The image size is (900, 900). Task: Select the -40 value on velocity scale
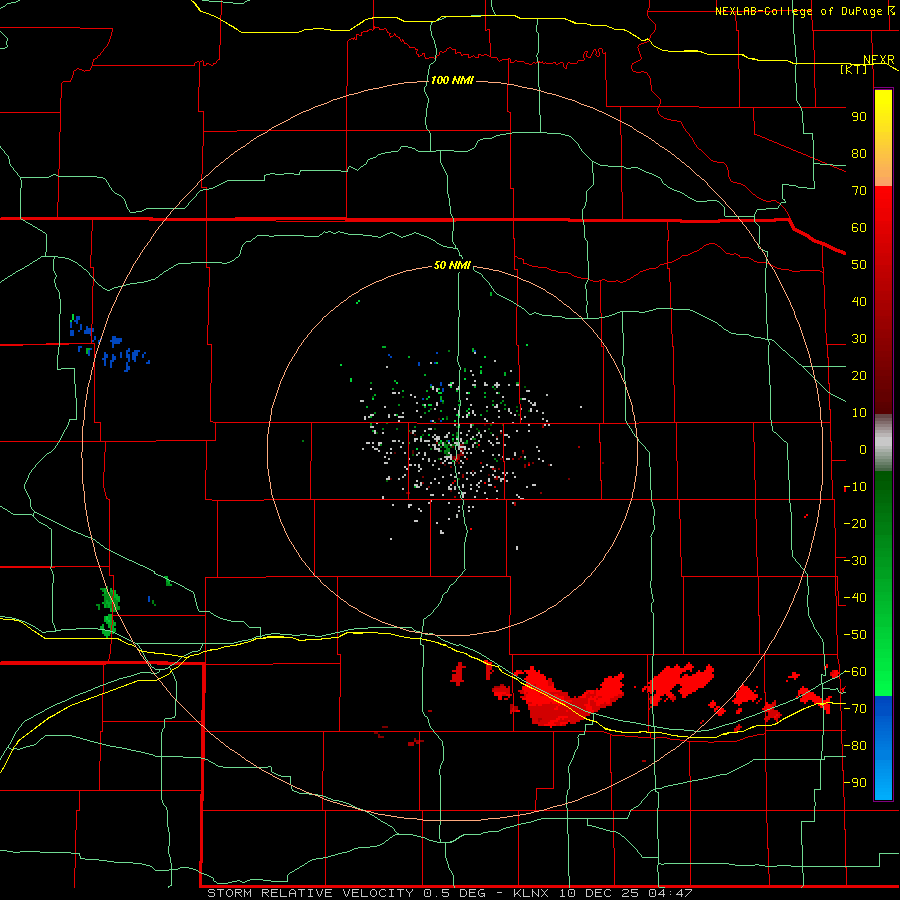pos(855,598)
